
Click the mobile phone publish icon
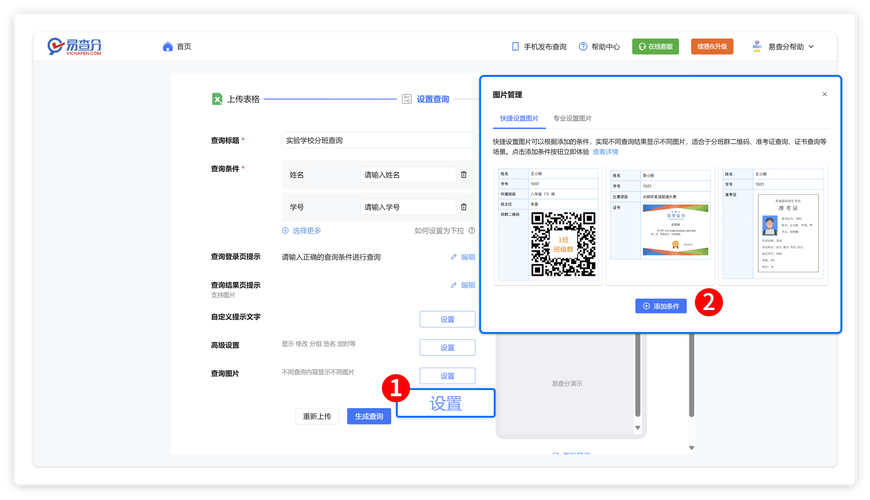click(515, 47)
